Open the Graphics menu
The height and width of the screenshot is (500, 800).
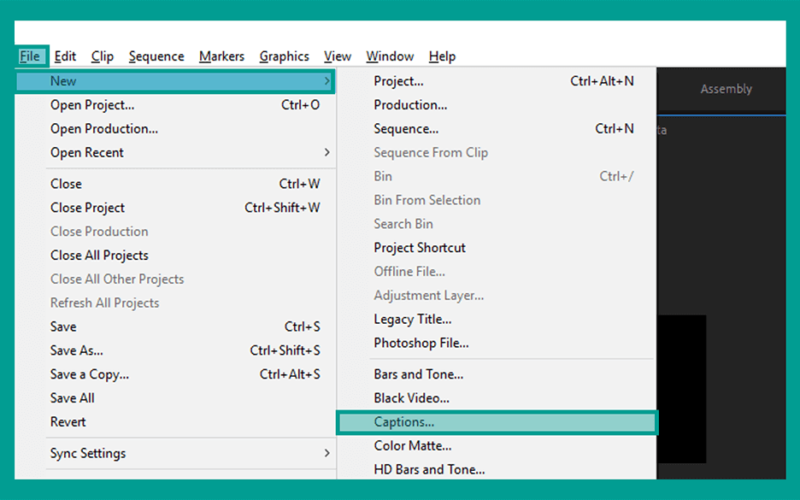[x=284, y=56]
